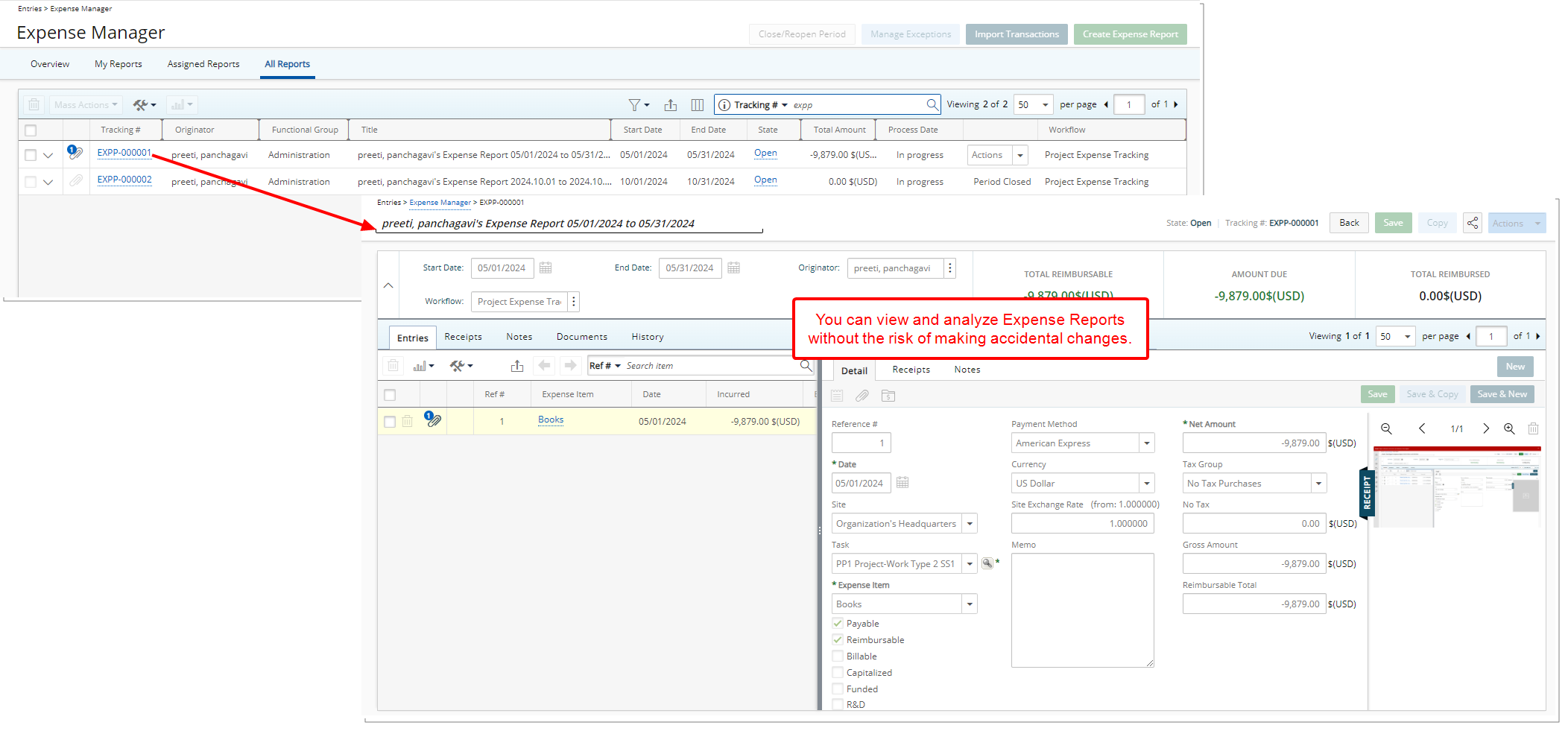Viewport: 1568px width, 731px height.
Task: Click the export/share icon in the reports toolbar
Action: [670, 105]
